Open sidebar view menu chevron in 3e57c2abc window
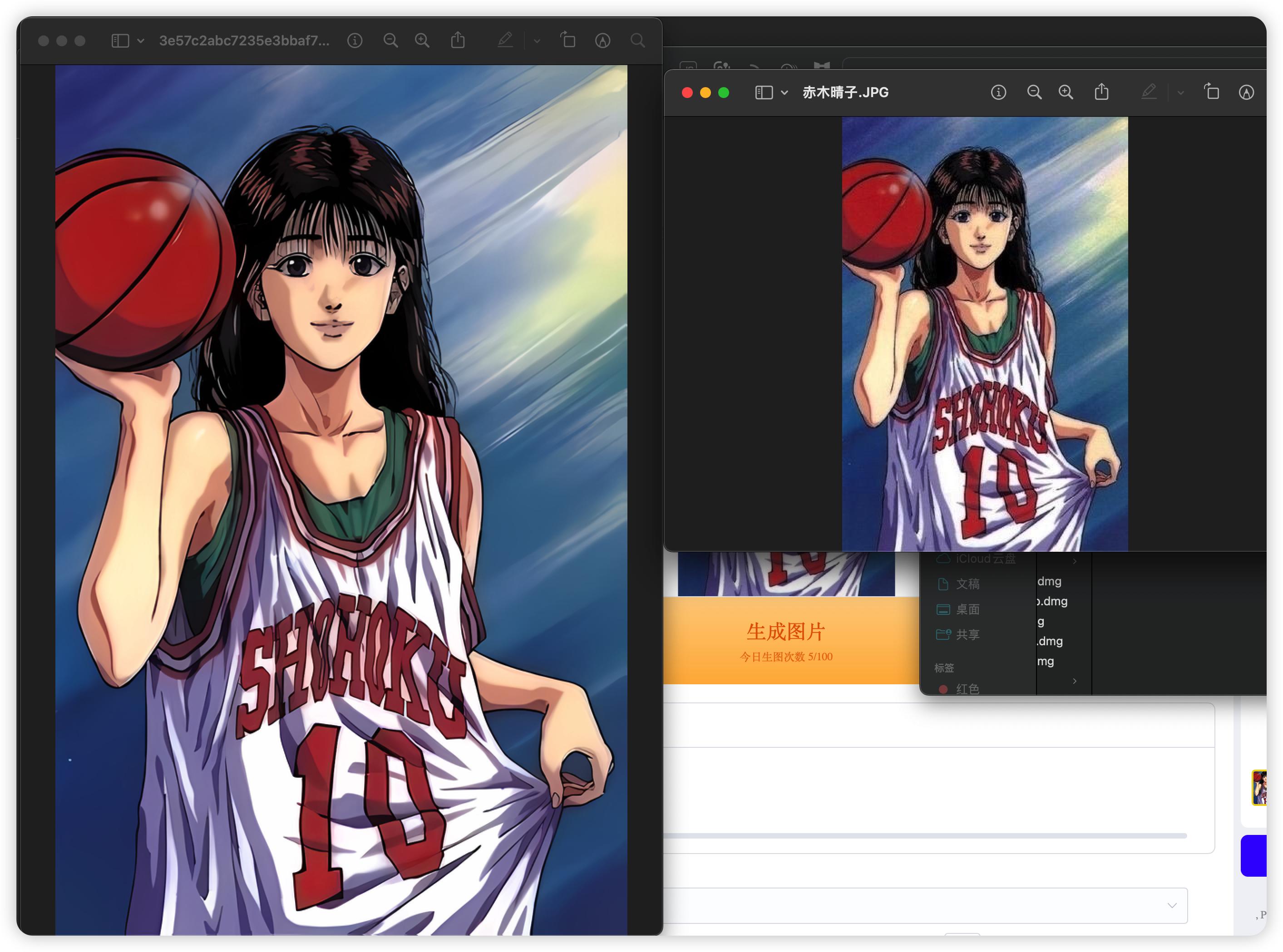 point(141,41)
